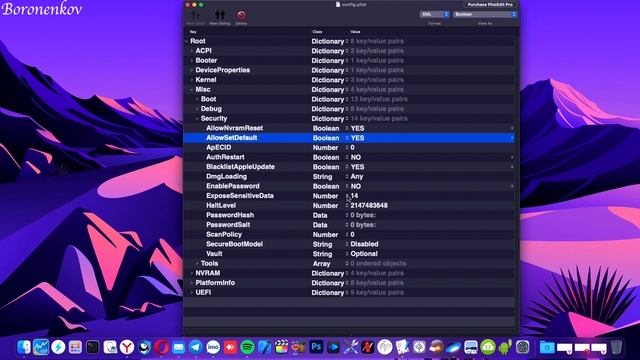
Task: Click the Key column header
Action: click(193, 31)
